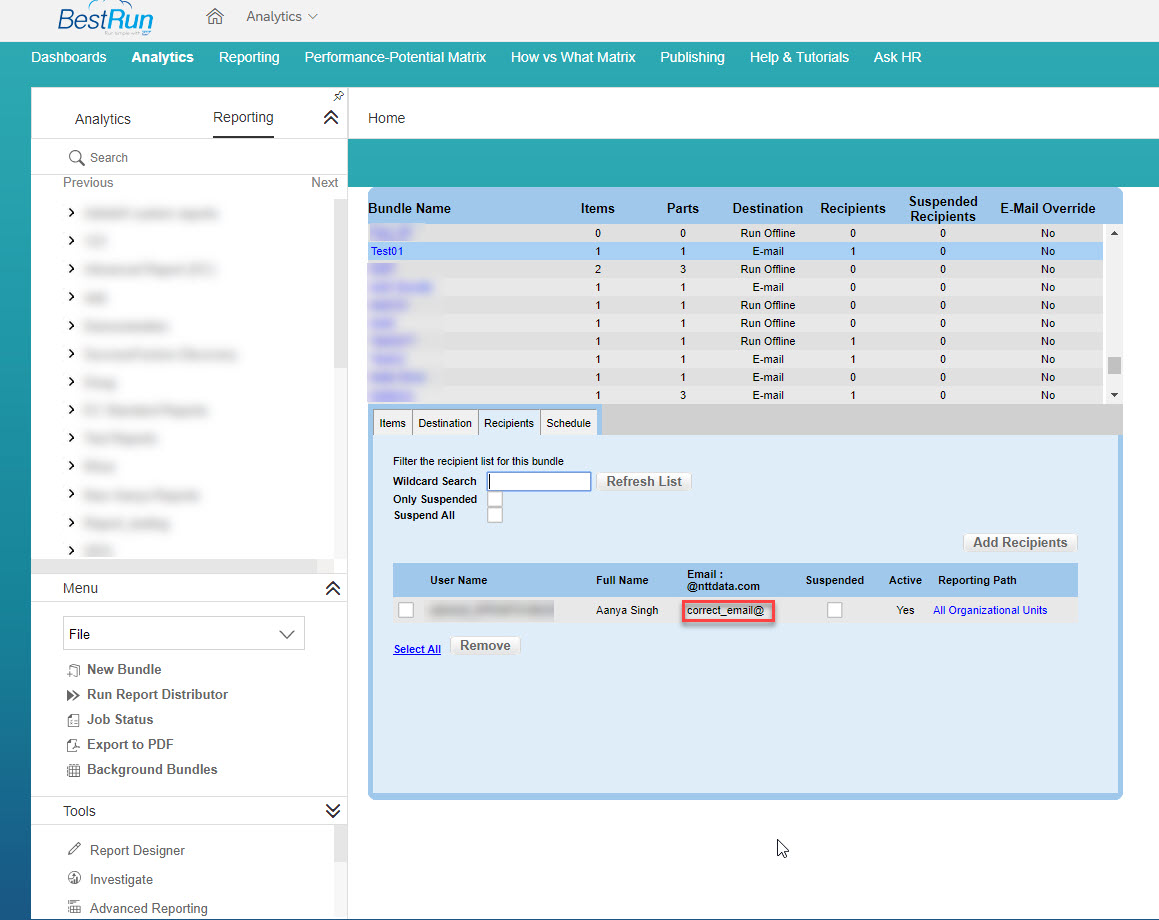1159x920 pixels.
Task: Click Previous in the report list
Action: [88, 183]
